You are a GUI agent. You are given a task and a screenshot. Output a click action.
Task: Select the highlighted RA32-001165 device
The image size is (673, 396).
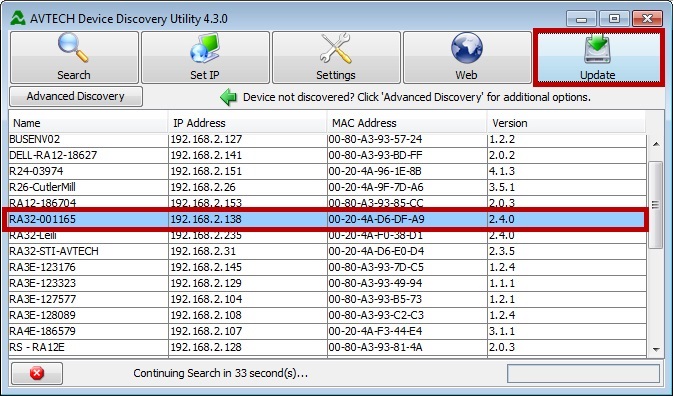pyautogui.click(x=327, y=219)
